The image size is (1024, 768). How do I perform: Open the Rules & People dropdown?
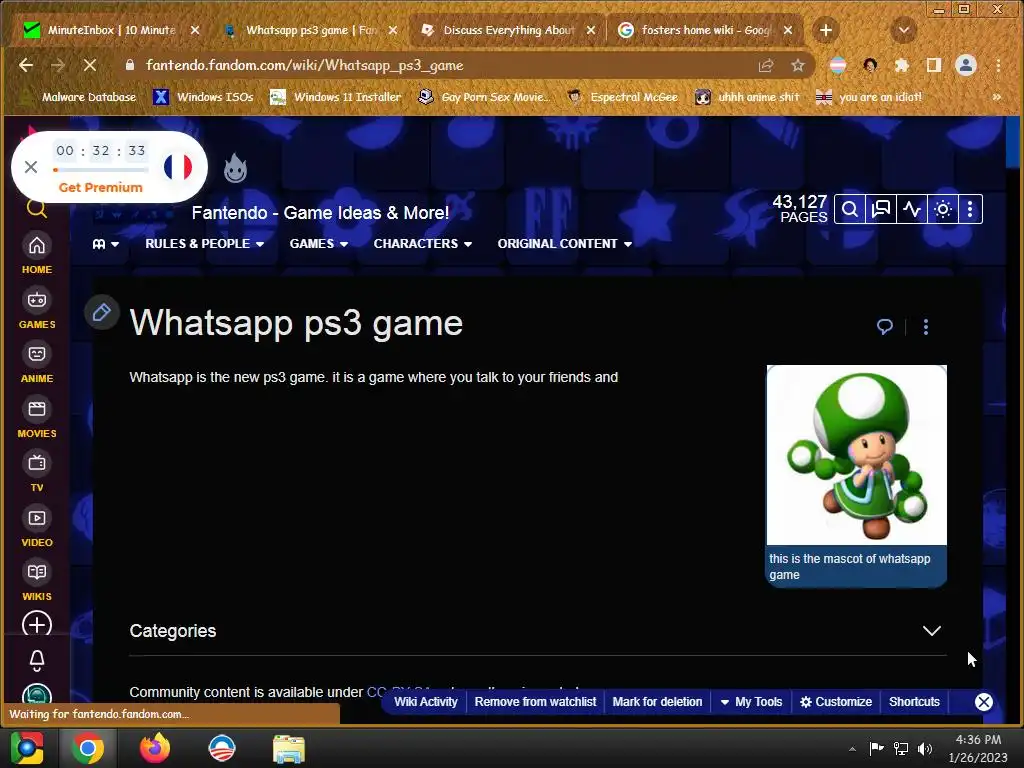[x=204, y=244]
